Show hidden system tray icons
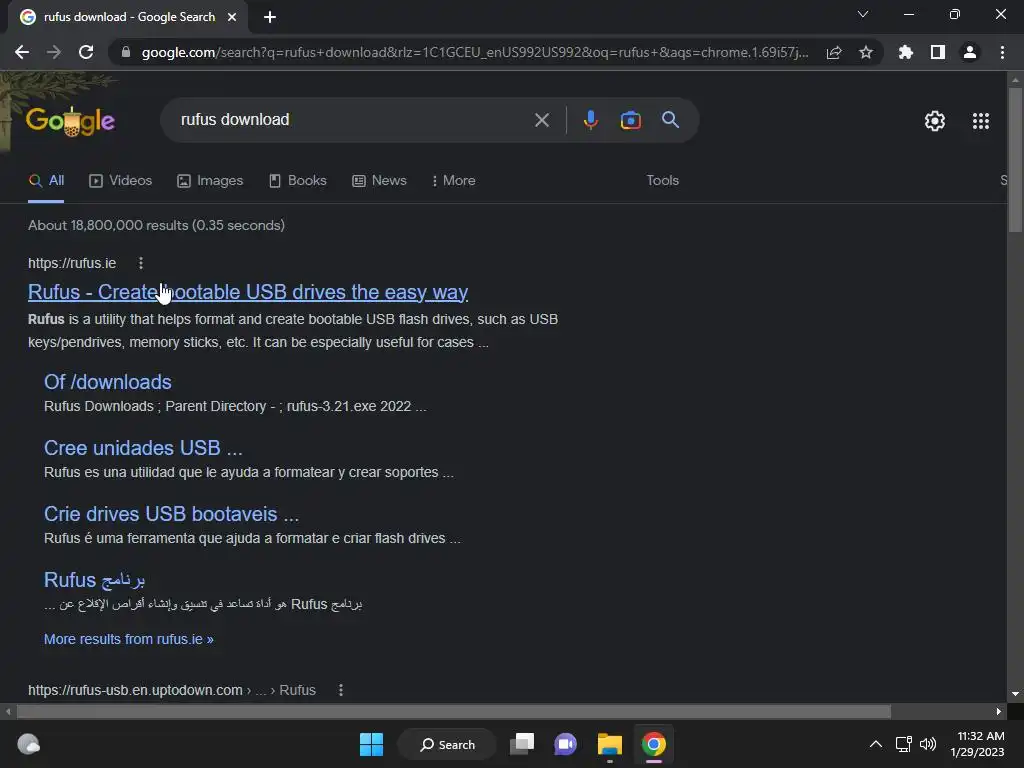The image size is (1024, 768). pos(876,744)
